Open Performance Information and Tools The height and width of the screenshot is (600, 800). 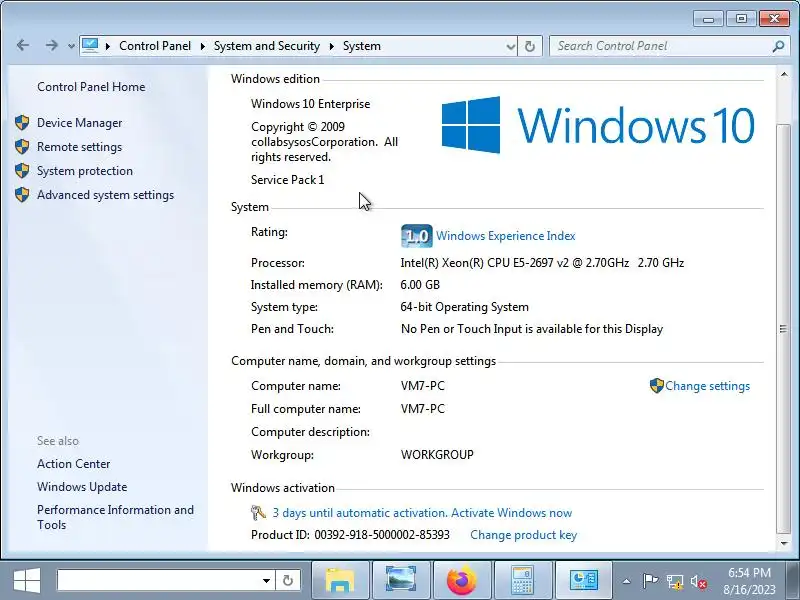point(115,517)
